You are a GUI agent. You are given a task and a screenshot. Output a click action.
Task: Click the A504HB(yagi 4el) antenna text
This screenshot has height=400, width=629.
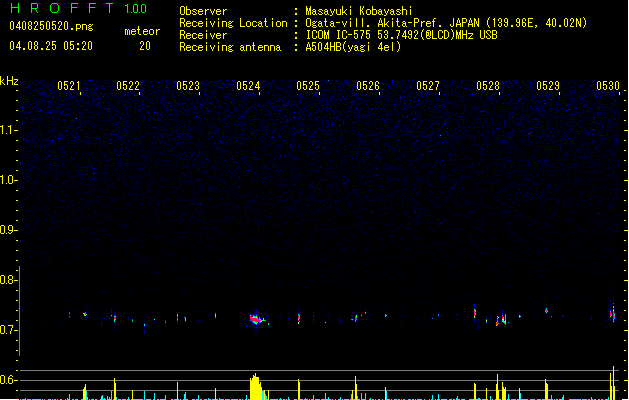pos(353,47)
